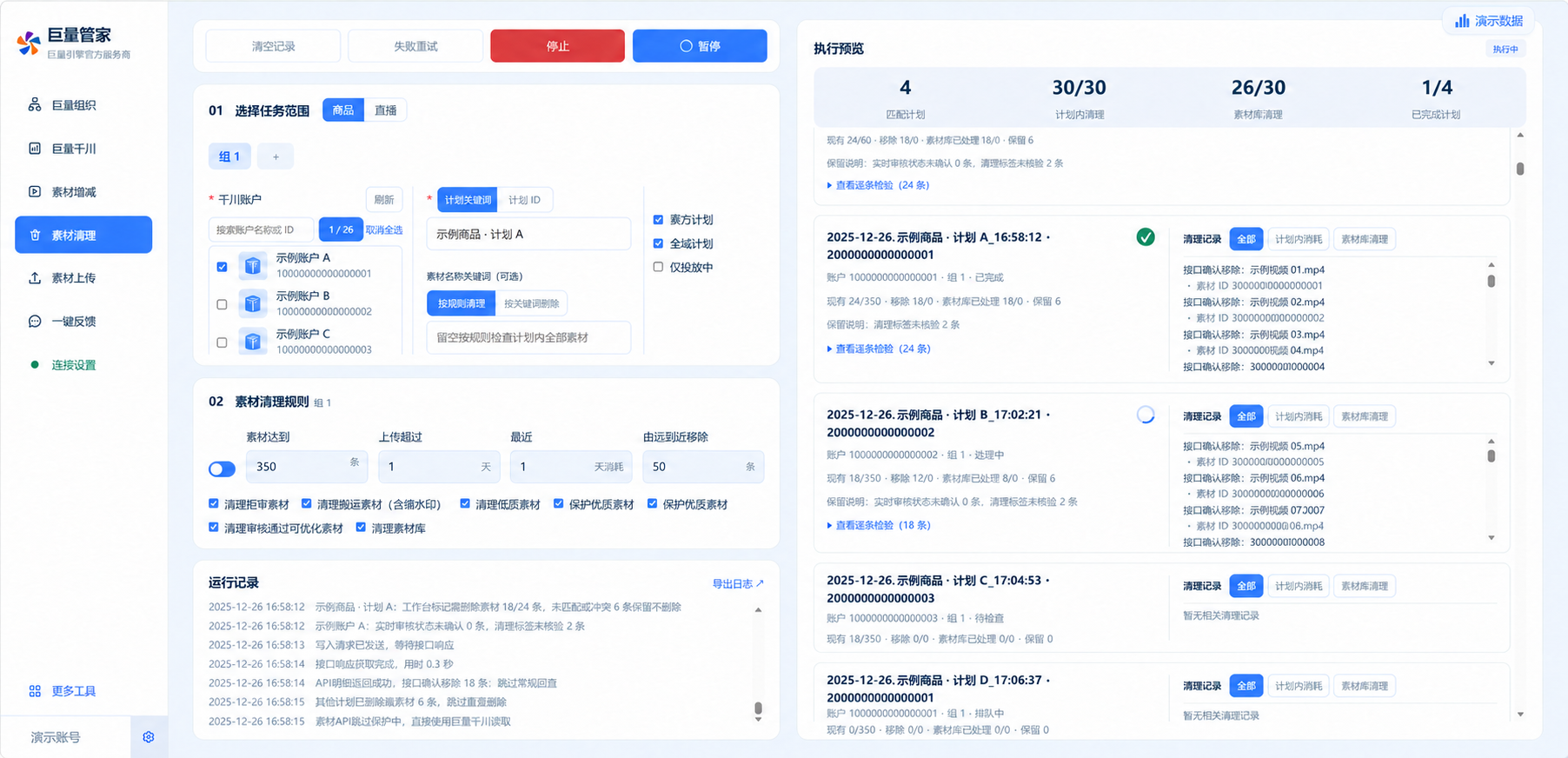The image size is (1568, 758).
Task: Toggle the 素材达到 rule switch
Action: (222, 469)
